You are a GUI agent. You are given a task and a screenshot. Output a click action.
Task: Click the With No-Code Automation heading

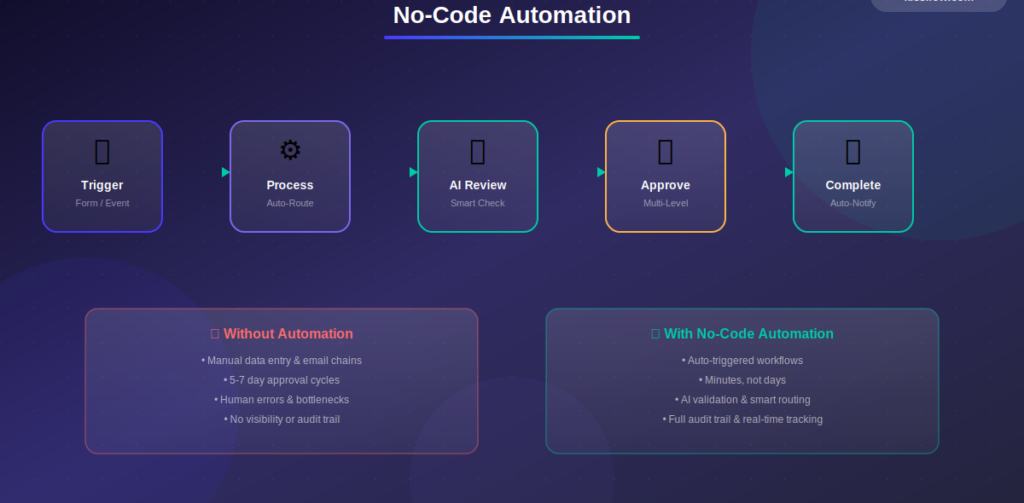coord(748,334)
